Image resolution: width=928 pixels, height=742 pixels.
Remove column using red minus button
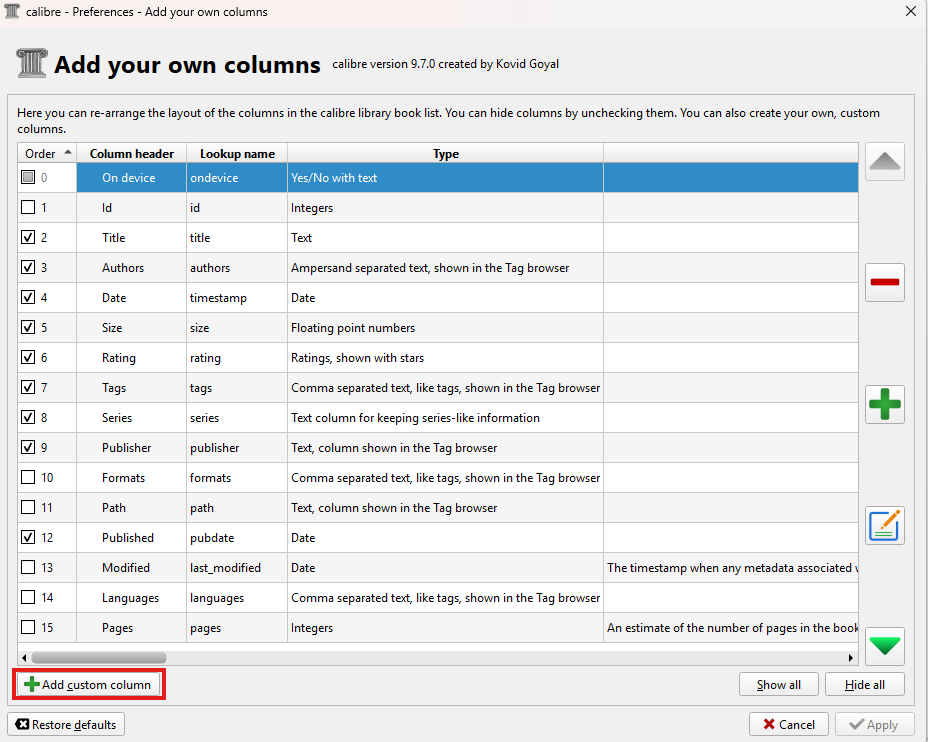[x=884, y=282]
